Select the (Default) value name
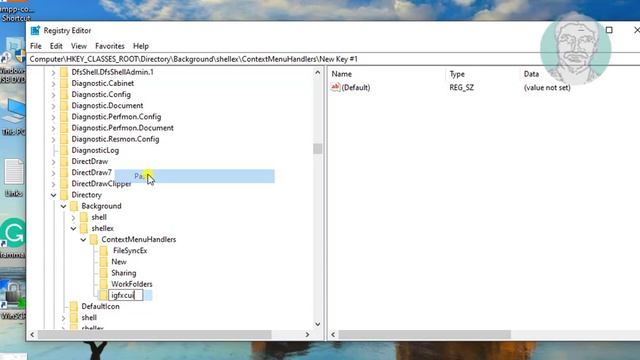Screen dimensions: 640x360 356,87
